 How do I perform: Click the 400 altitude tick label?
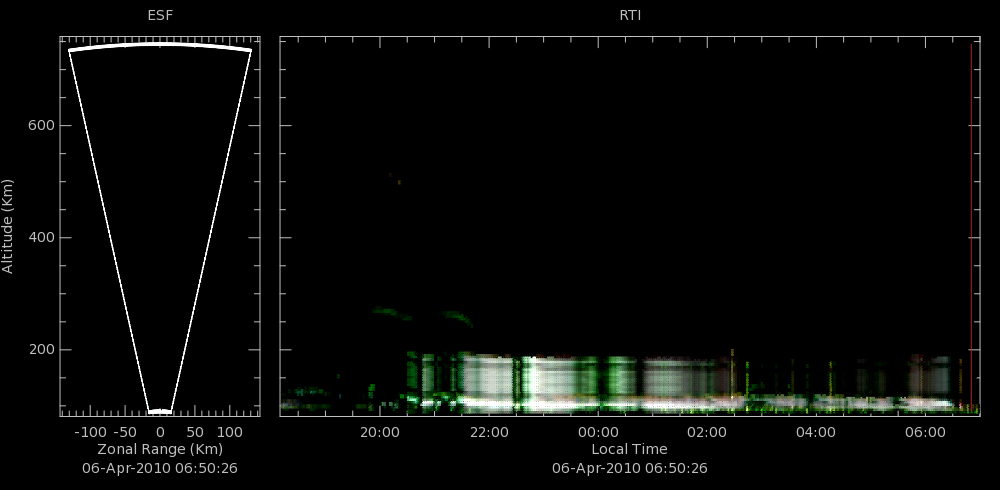pyautogui.click(x=41, y=238)
